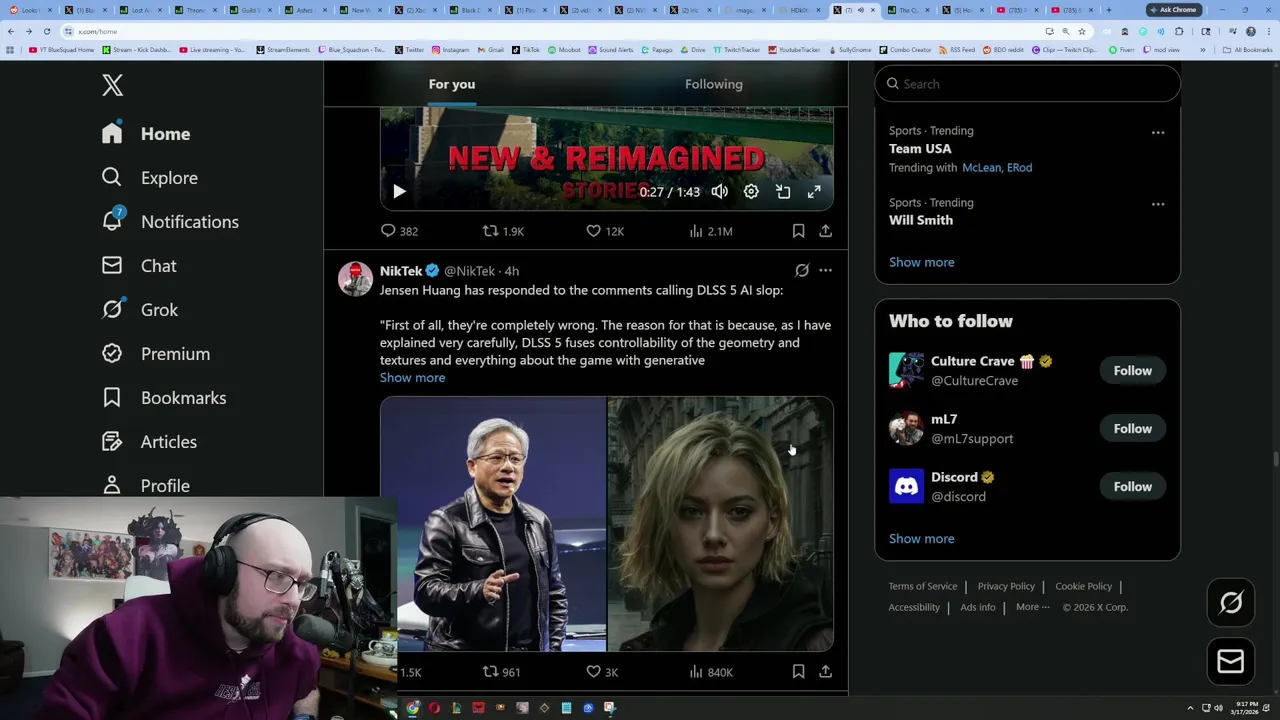Open the NikTek post's 4h timestamp
This screenshot has width=1280, height=720.
512,271
